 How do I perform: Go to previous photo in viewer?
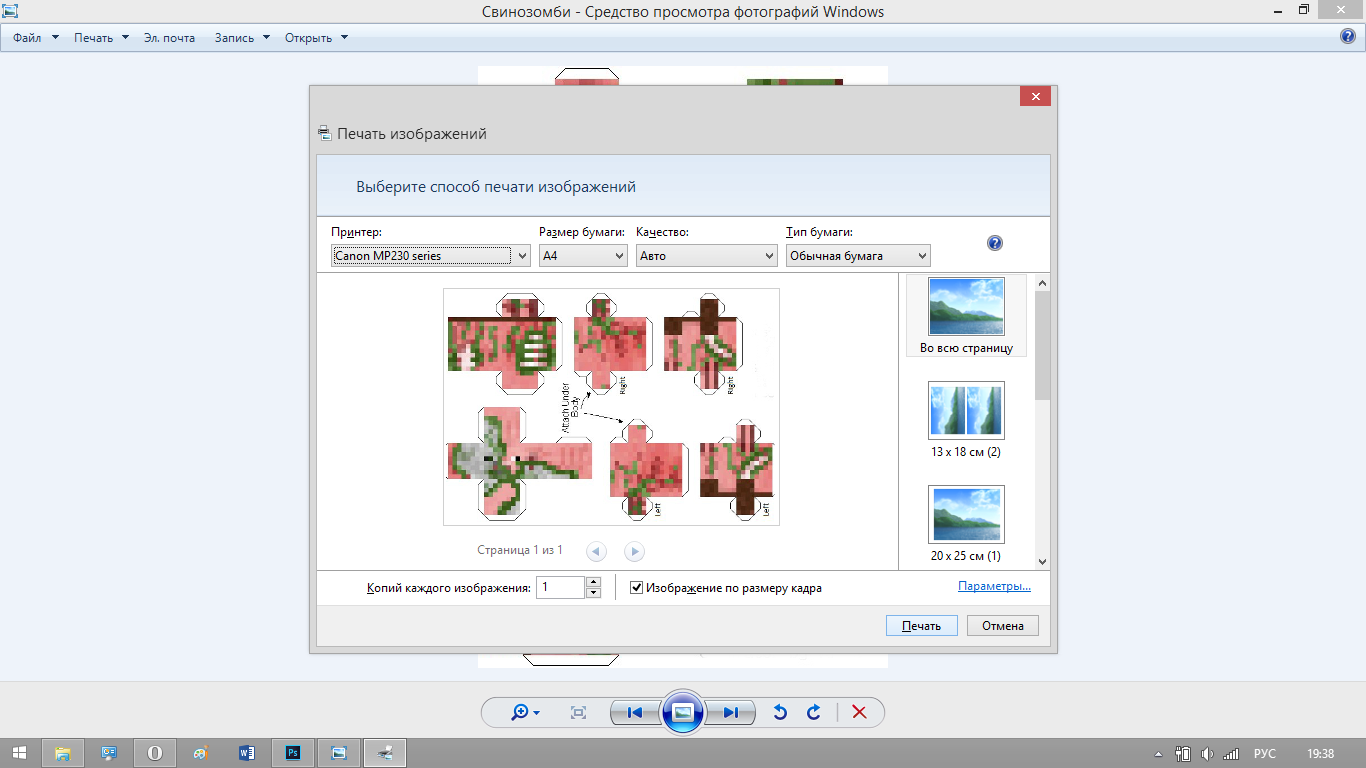(635, 712)
